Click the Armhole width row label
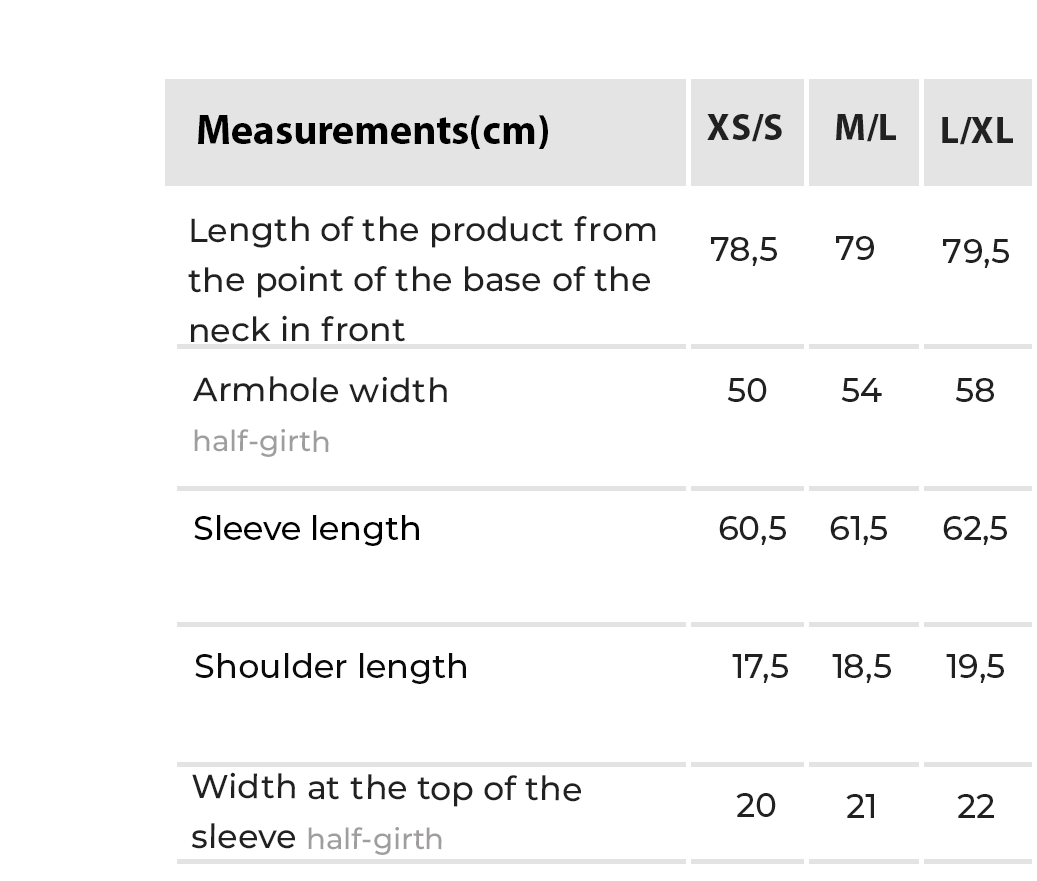Screen dimensions: 1037x881 pyautogui.click(x=321, y=390)
